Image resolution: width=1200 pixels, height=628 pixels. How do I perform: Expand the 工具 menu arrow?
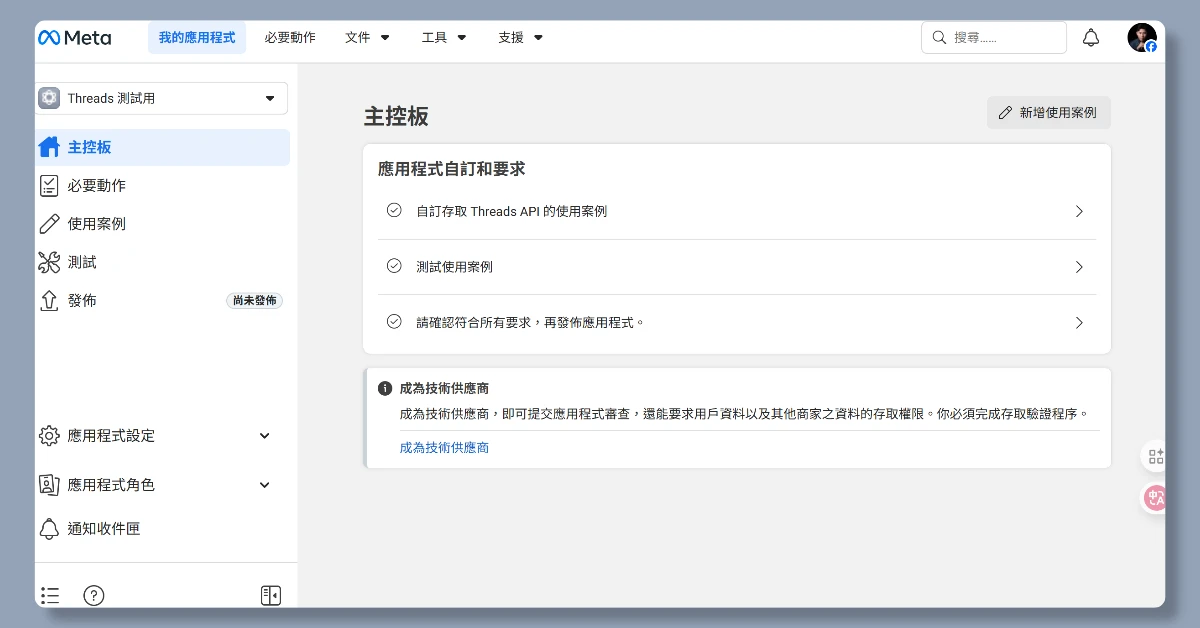point(462,38)
